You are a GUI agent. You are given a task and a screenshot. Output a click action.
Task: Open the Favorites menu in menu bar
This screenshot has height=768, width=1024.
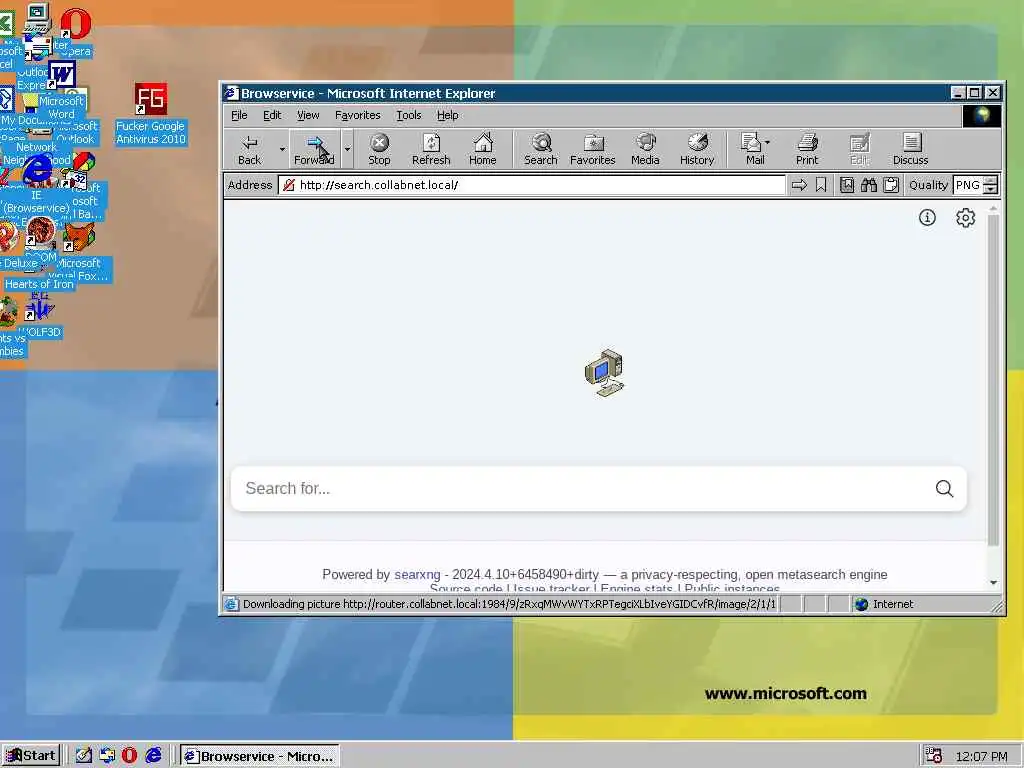(x=357, y=116)
